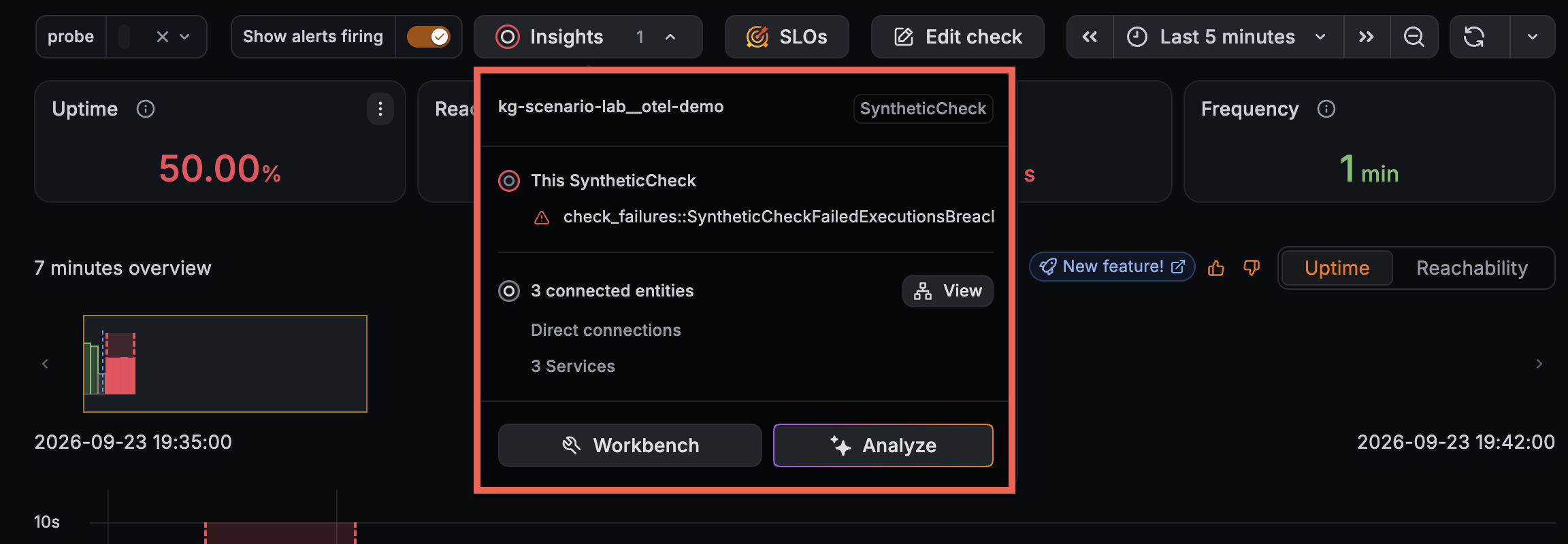This screenshot has height=544, width=1568.
Task: Click the SyntheticCheck tag
Action: (x=924, y=109)
